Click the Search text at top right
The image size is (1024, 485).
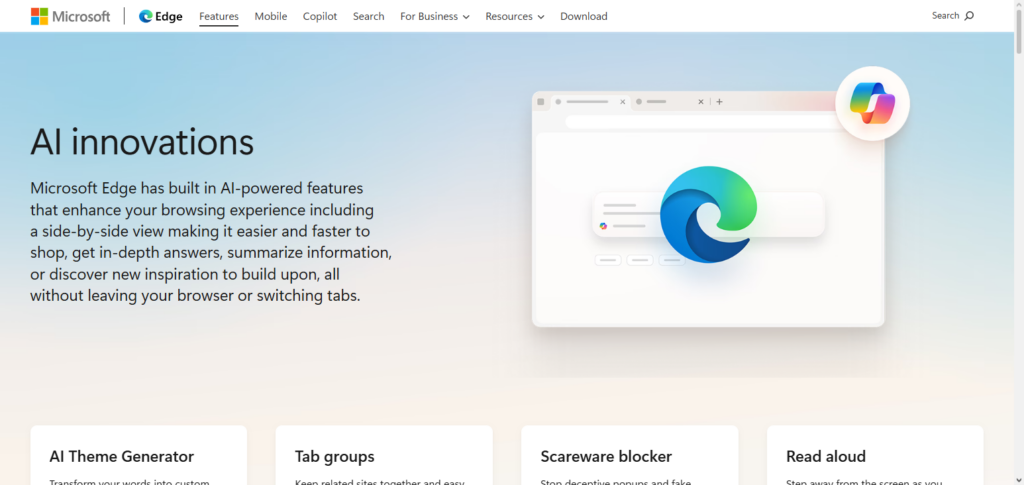pyautogui.click(x=945, y=16)
